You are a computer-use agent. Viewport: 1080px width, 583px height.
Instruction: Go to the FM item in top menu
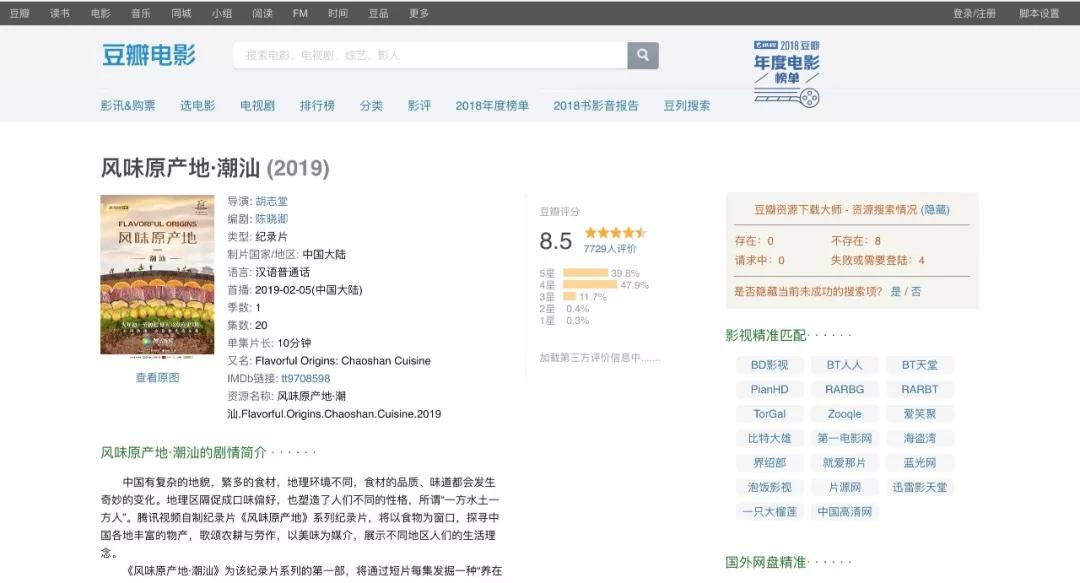pyautogui.click(x=298, y=14)
